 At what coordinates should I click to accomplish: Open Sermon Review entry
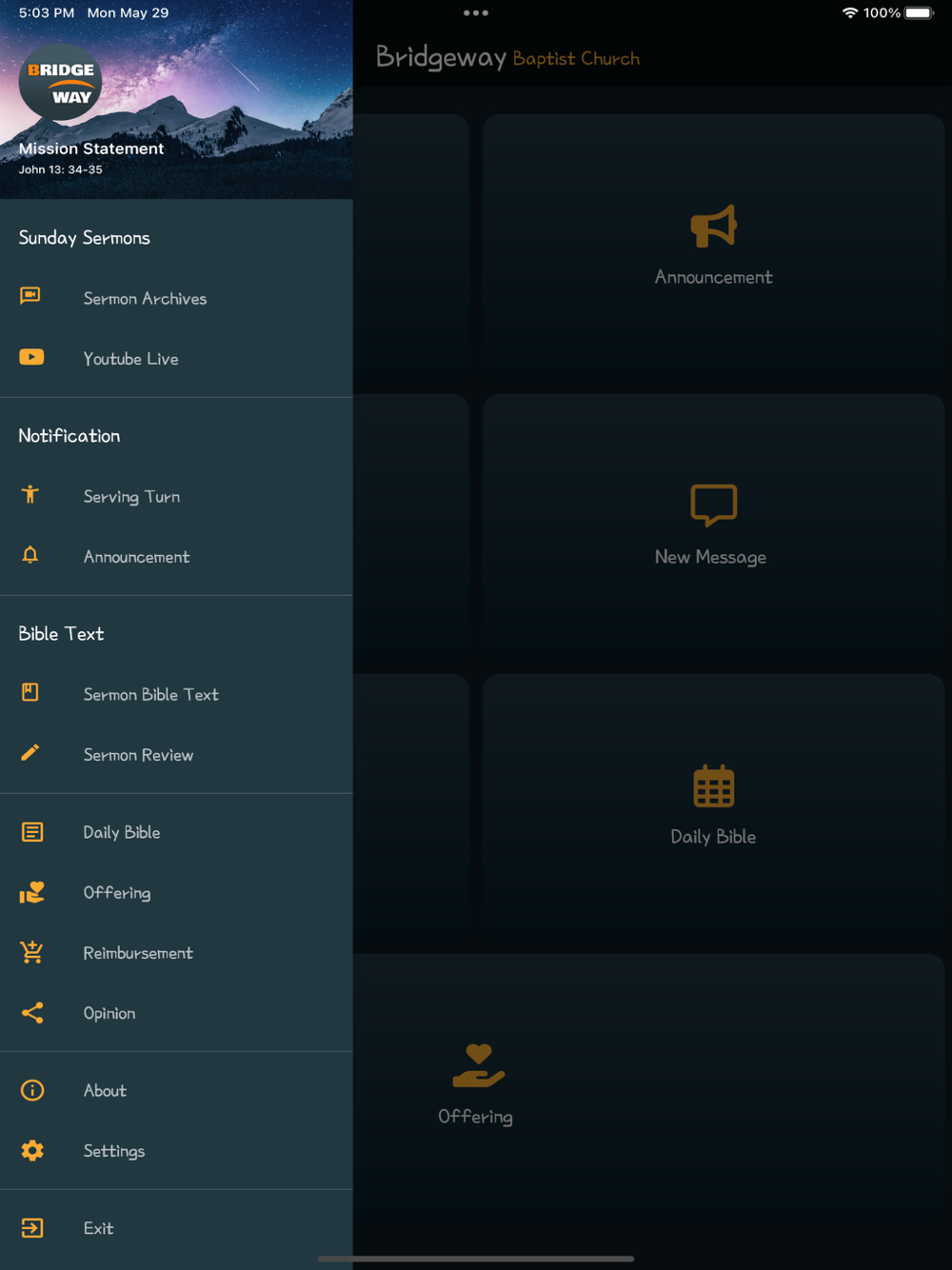pyautogui.click(x=176, y=754)
